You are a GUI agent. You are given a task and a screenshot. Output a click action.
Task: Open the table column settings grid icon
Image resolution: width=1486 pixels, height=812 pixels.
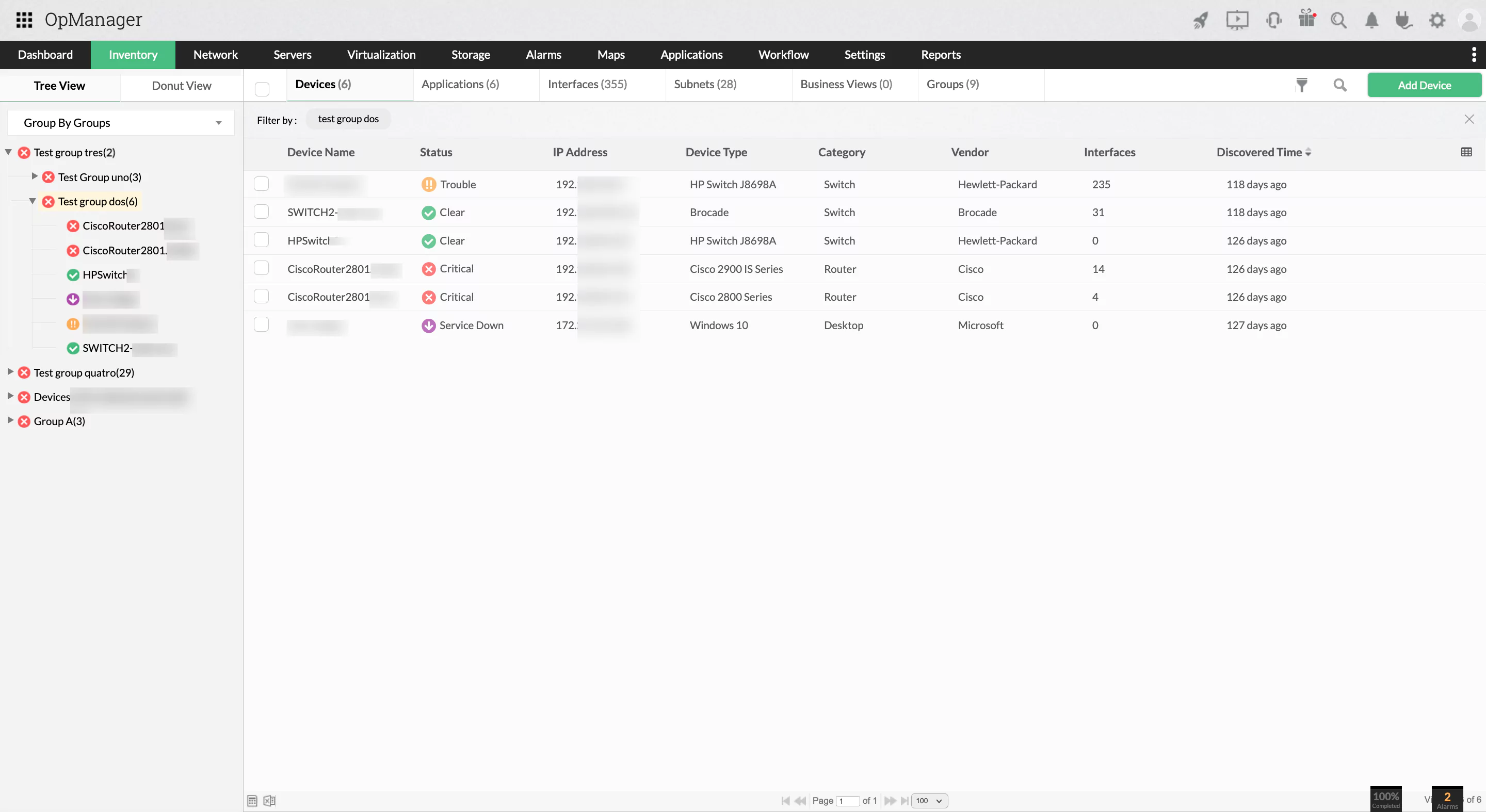click(1467, 152)
